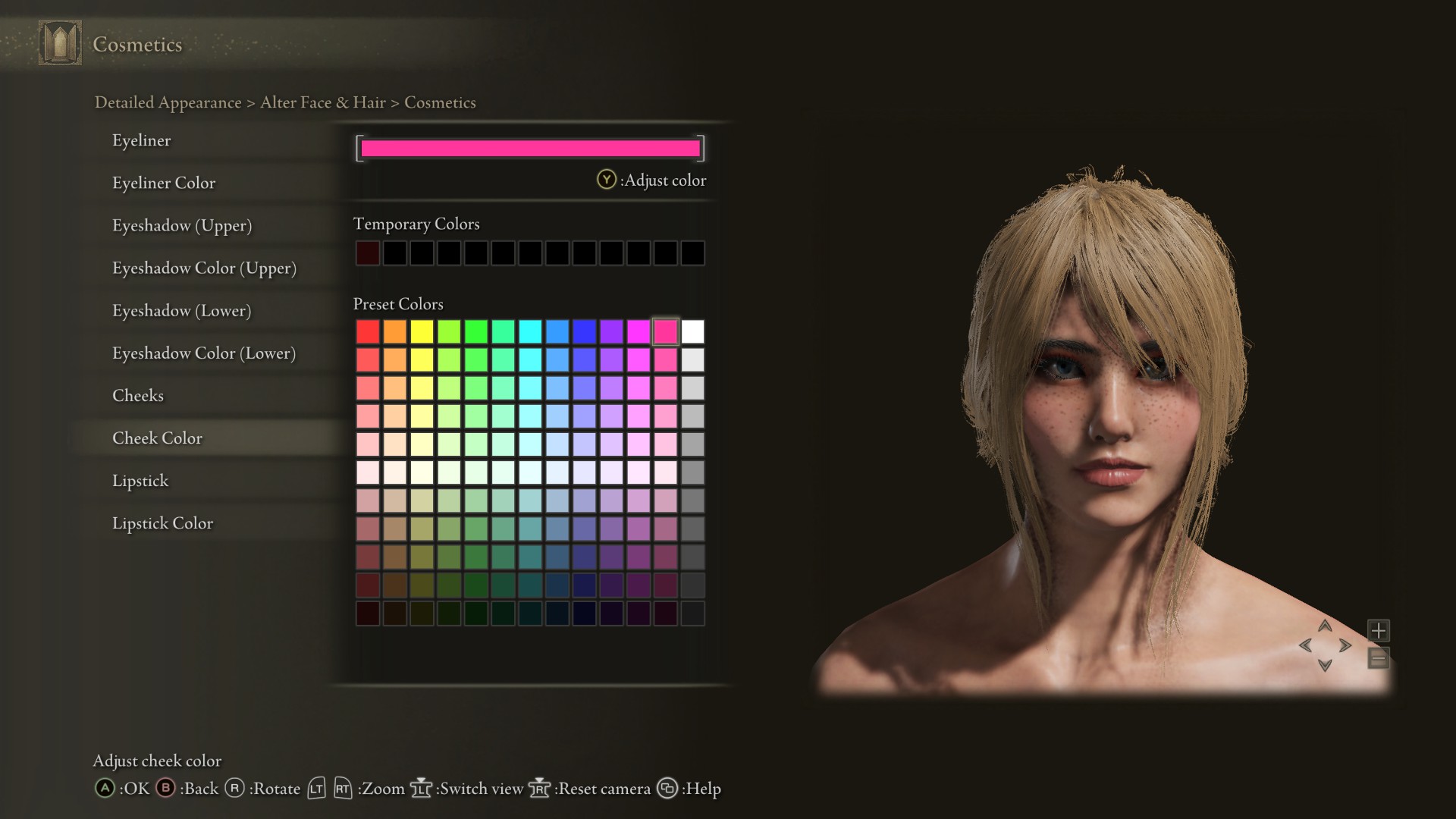1456x819 pixels.
Task: Click the camera down arrow
Action: click(x=1325, y=665)
